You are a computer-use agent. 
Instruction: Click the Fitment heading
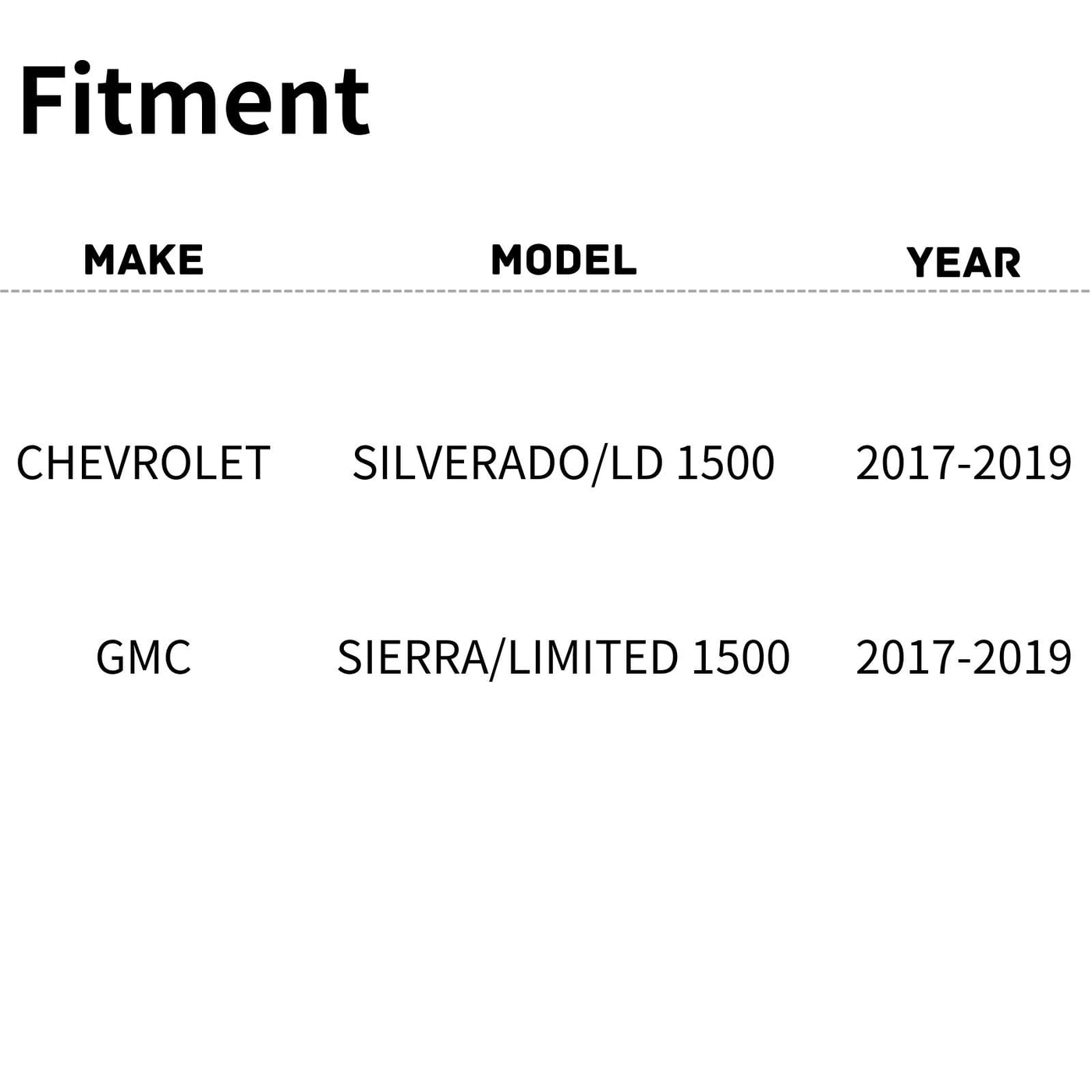194,102
